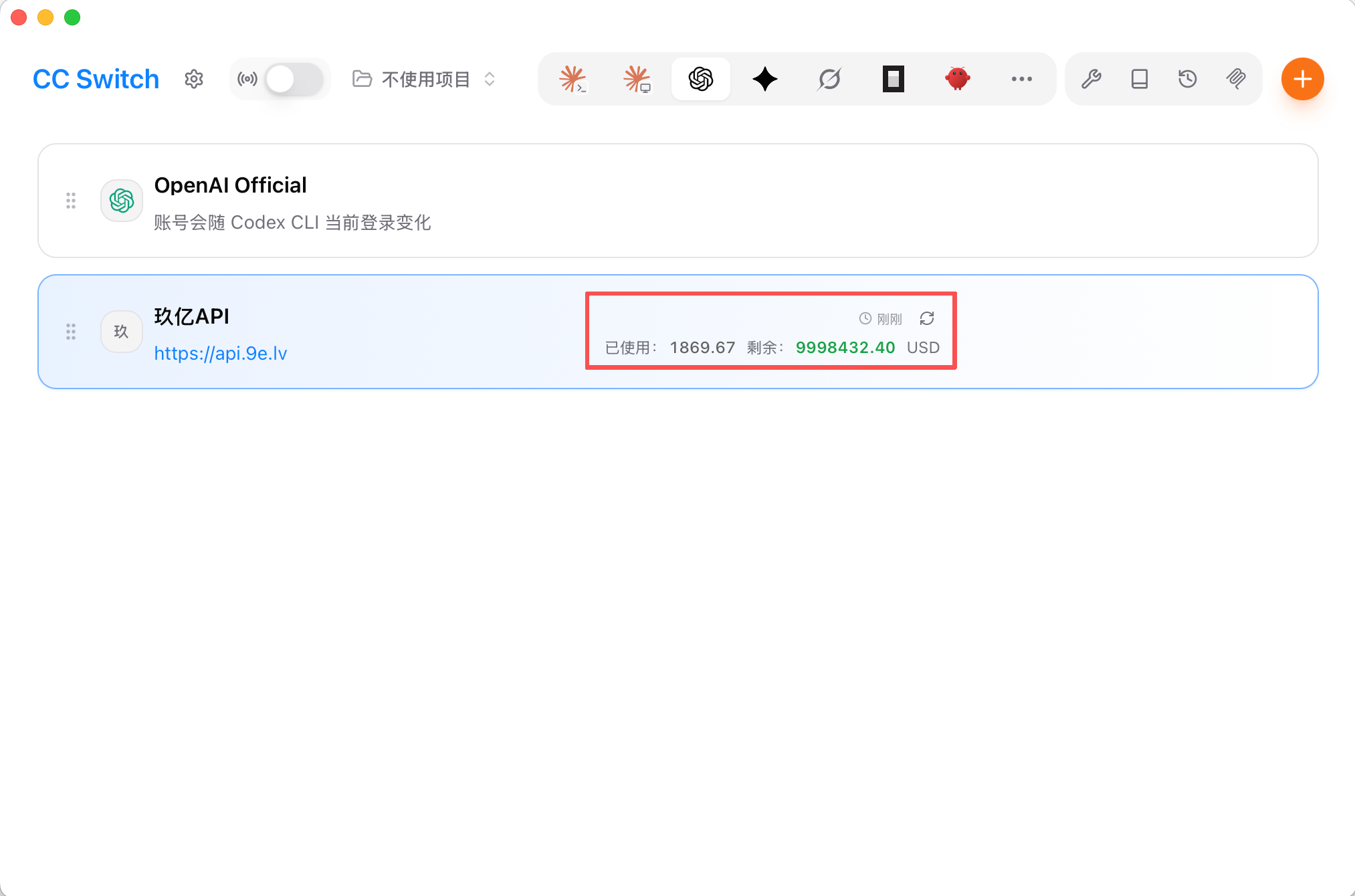This screenshot has width=1355, height=896.
Task: Click the CC Switch app title
Action: [96, 79]
